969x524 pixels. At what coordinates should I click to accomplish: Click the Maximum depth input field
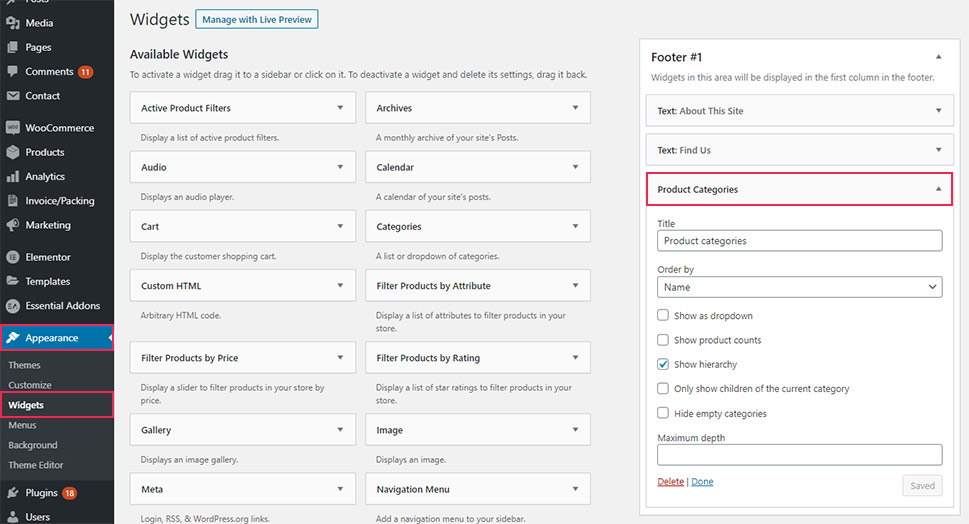tap(799, 455)
